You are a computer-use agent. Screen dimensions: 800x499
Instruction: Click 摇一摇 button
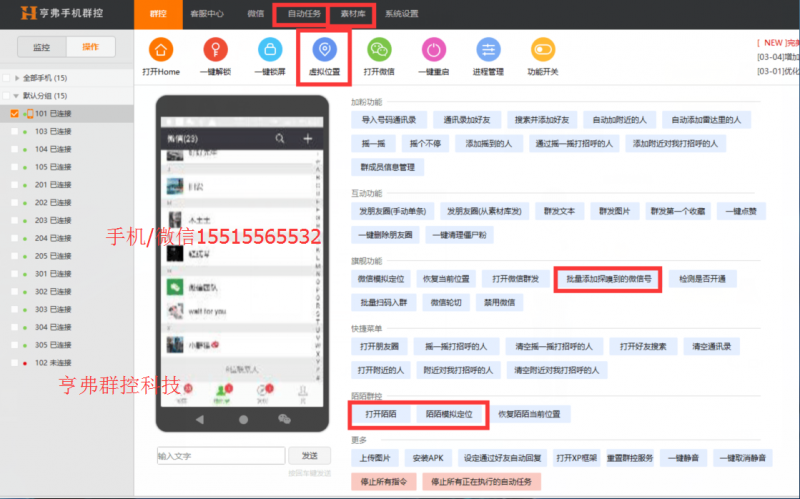click(x=373, y=143)
